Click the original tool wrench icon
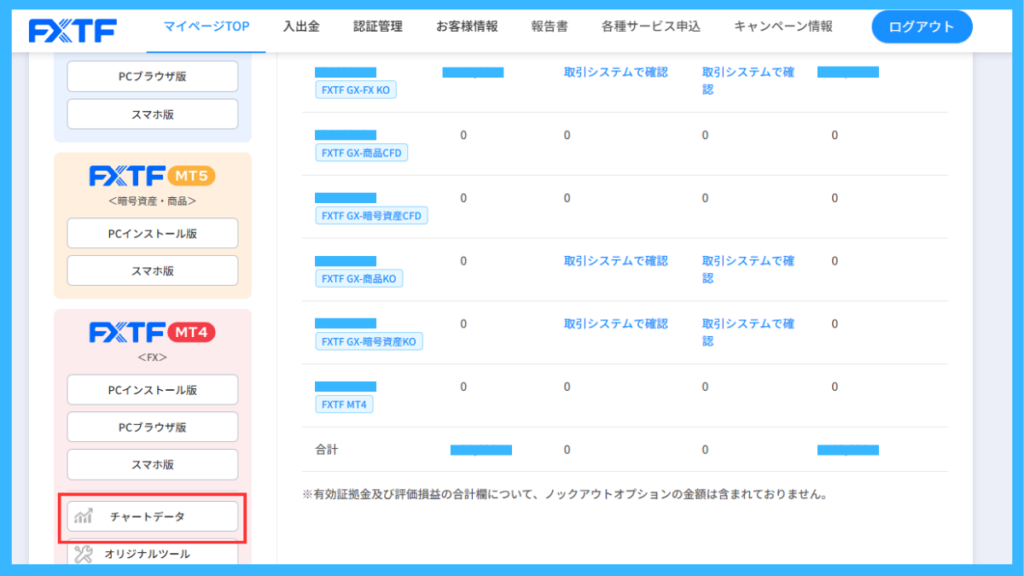This screenshot has width=1024, height=576. pos(84,554)
